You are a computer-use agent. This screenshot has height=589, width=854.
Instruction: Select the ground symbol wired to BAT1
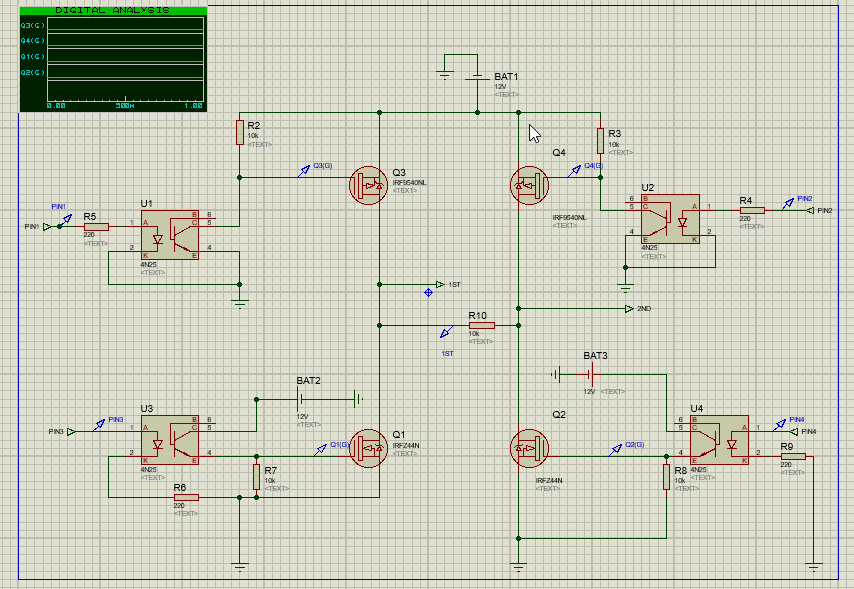click(445, 75)
